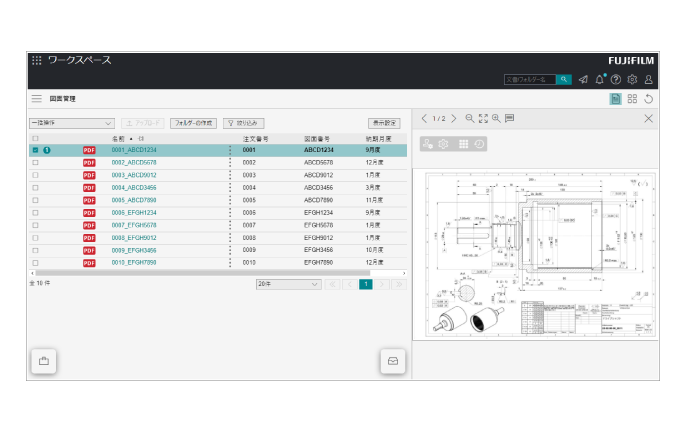Open row options for 0003_ABCD9012
The width and height of the screenshot is (686, 431).
[x=230, y=175]
